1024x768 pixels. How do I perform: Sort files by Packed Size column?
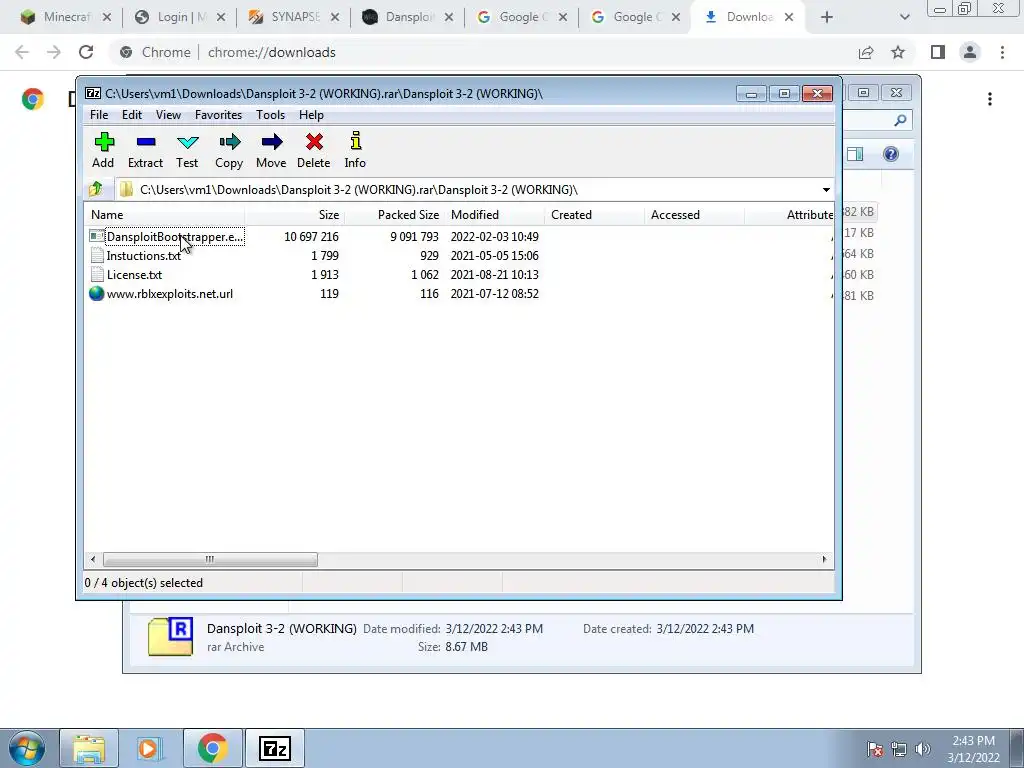[x=394, y=215]
